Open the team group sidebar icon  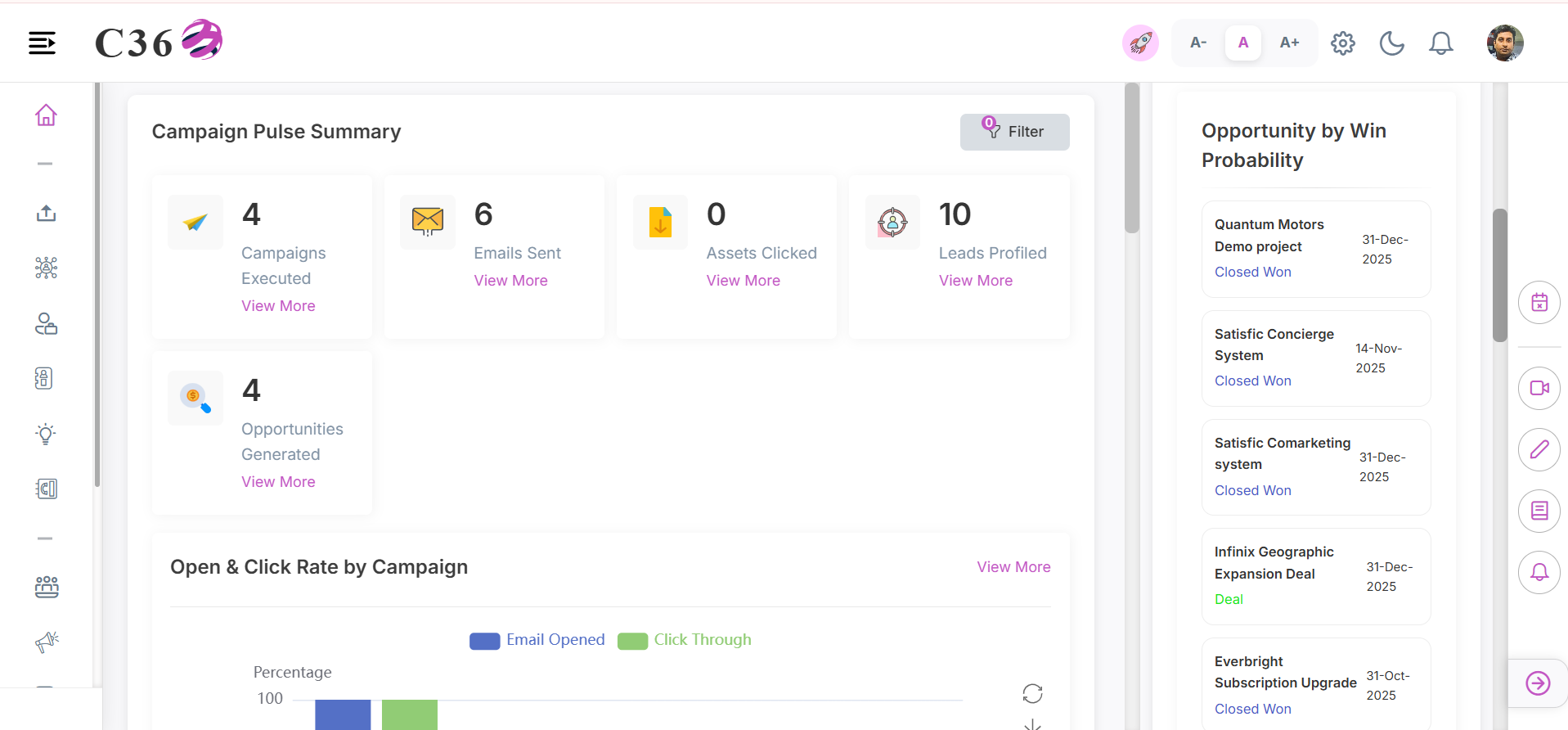coord(47,586)
